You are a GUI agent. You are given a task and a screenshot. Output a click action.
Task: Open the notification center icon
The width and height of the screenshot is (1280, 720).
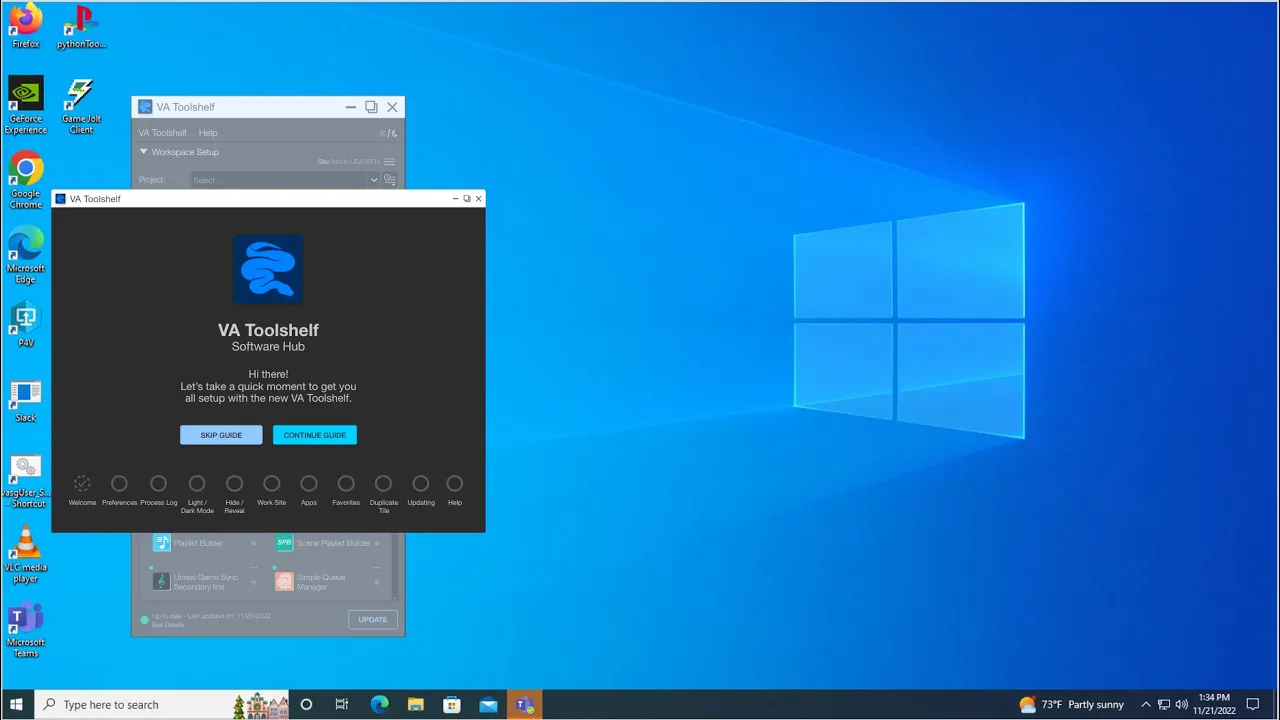[1253, 704]
